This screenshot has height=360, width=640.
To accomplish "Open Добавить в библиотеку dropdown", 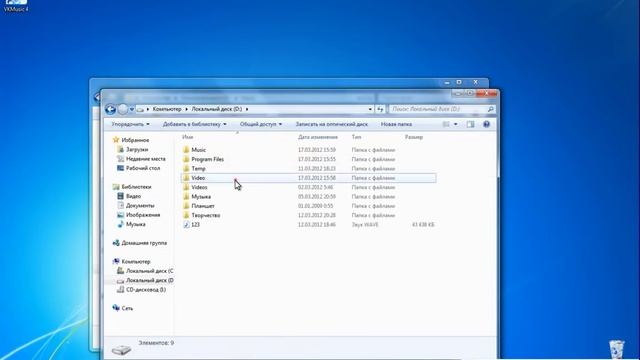I will click(x=194, y=124).
